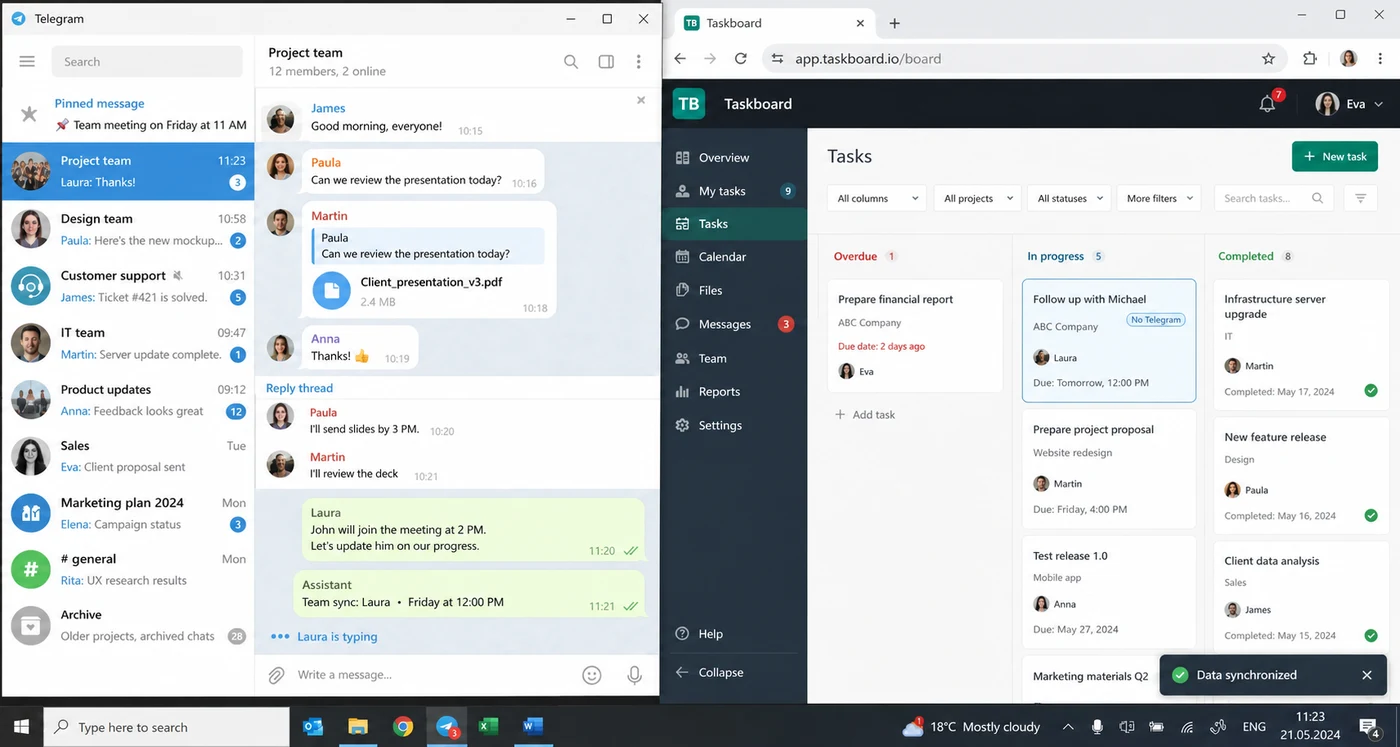Click the Search tasks field

1273,198
